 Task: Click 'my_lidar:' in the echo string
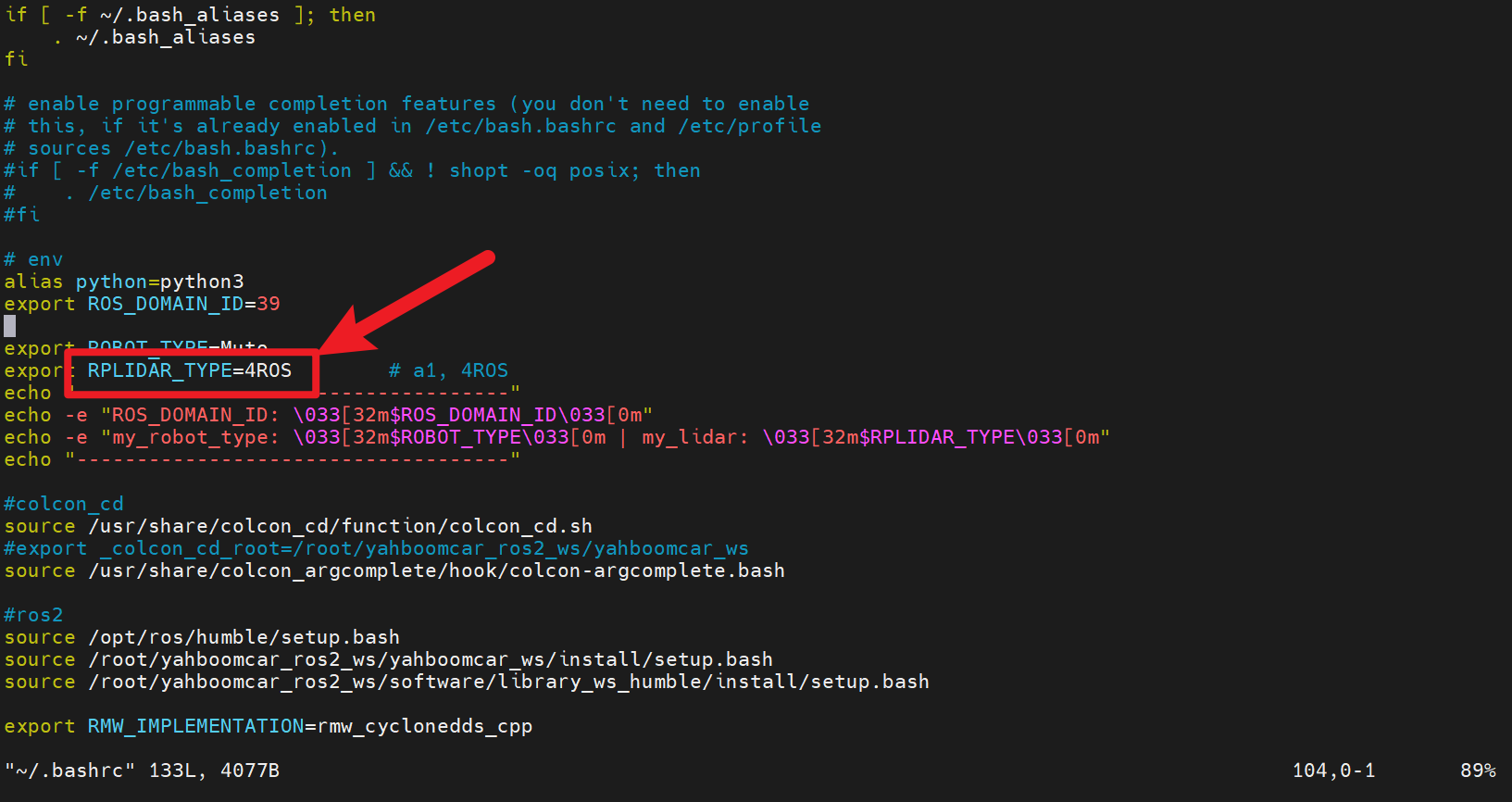coord(695,437)
